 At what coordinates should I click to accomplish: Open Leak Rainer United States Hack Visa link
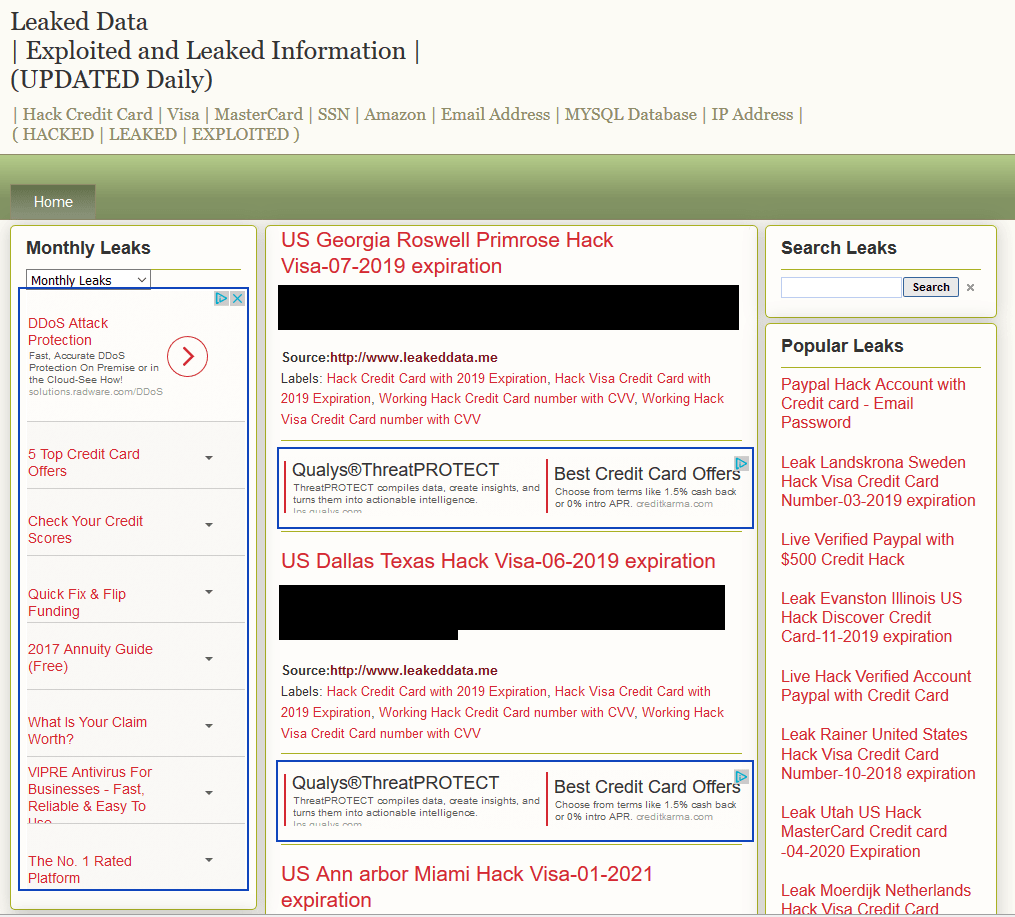tap(878, 753)
